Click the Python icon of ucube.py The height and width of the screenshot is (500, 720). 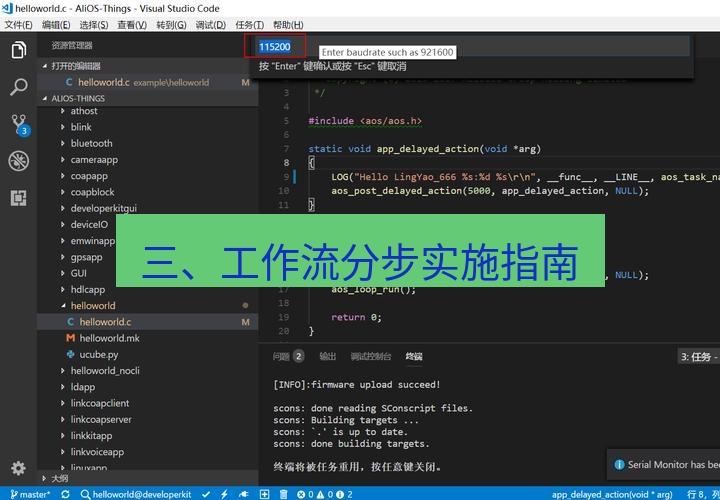[70, 354]
